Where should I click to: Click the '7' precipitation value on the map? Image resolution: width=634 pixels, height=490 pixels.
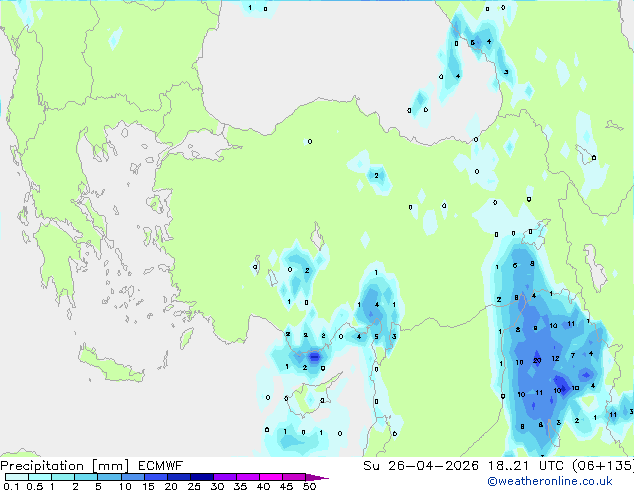tap(573, 355)
